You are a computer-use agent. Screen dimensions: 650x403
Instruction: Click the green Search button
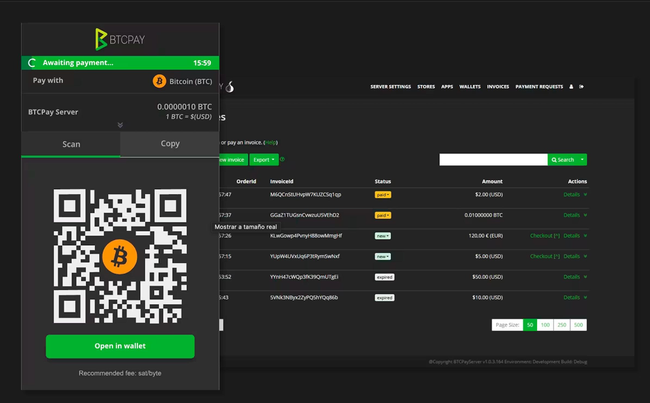563,160
